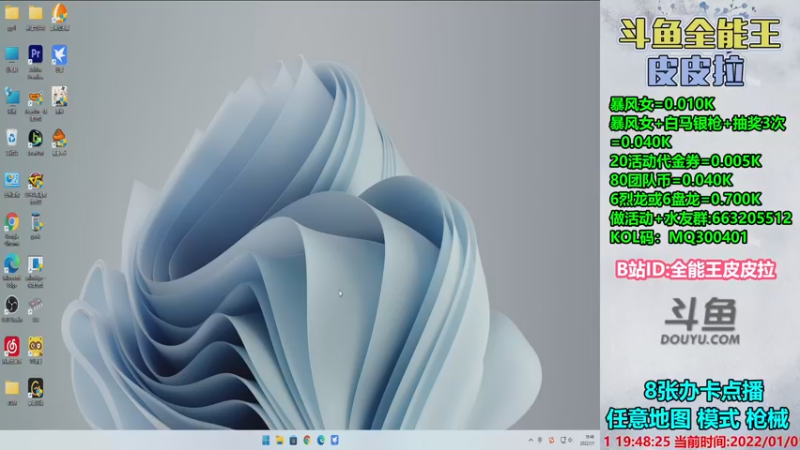This screenshot has width=800, height=450.
Task: Switch to Microsoft Edge on the taskbar
Action: [321, 440]
